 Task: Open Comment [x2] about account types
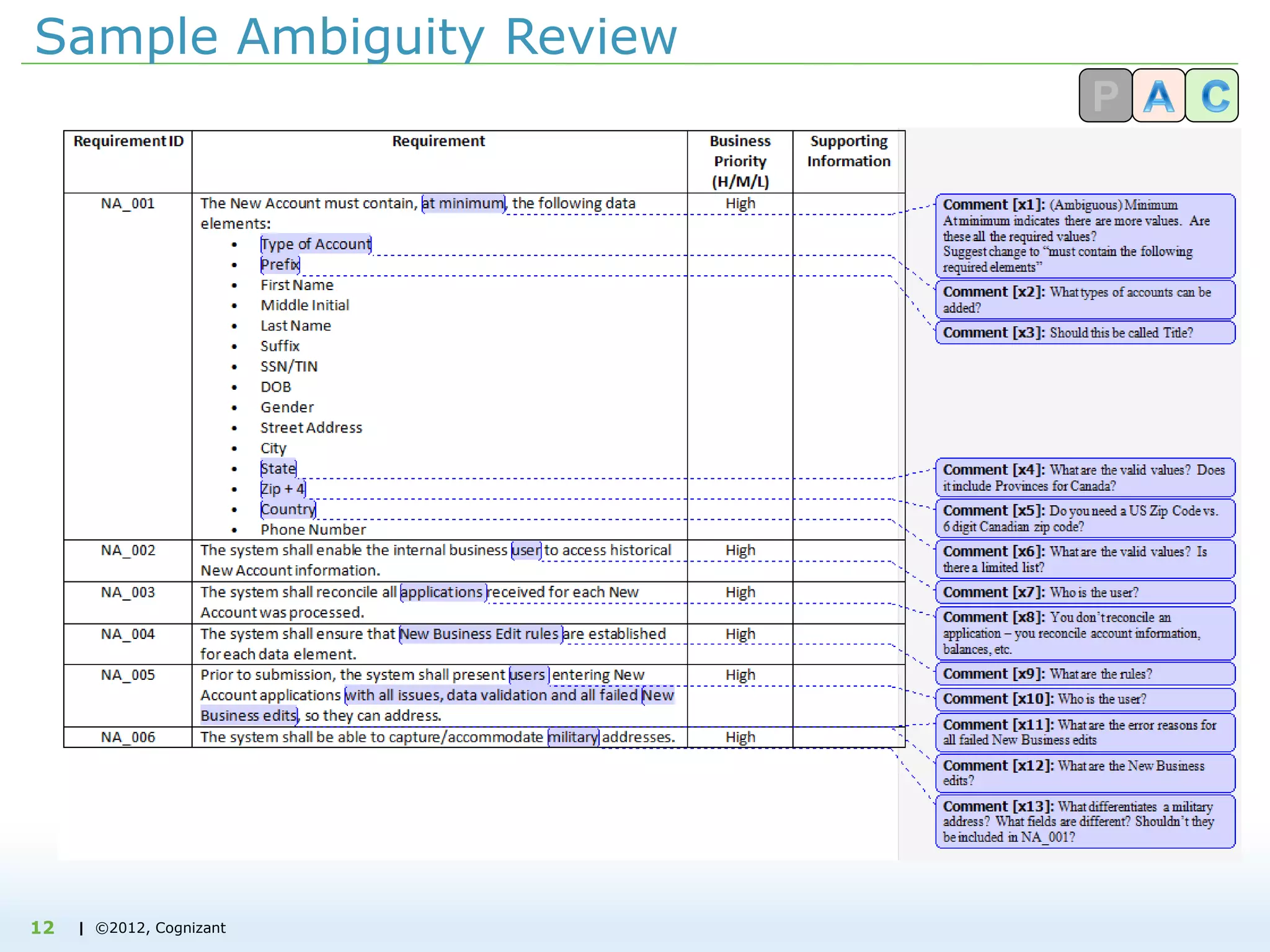tap(1085, 299)
